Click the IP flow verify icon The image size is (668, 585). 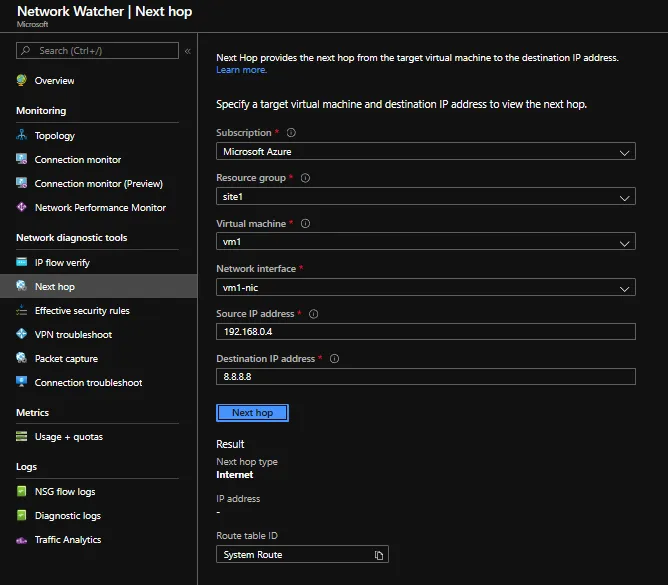(x=22, y=262)
